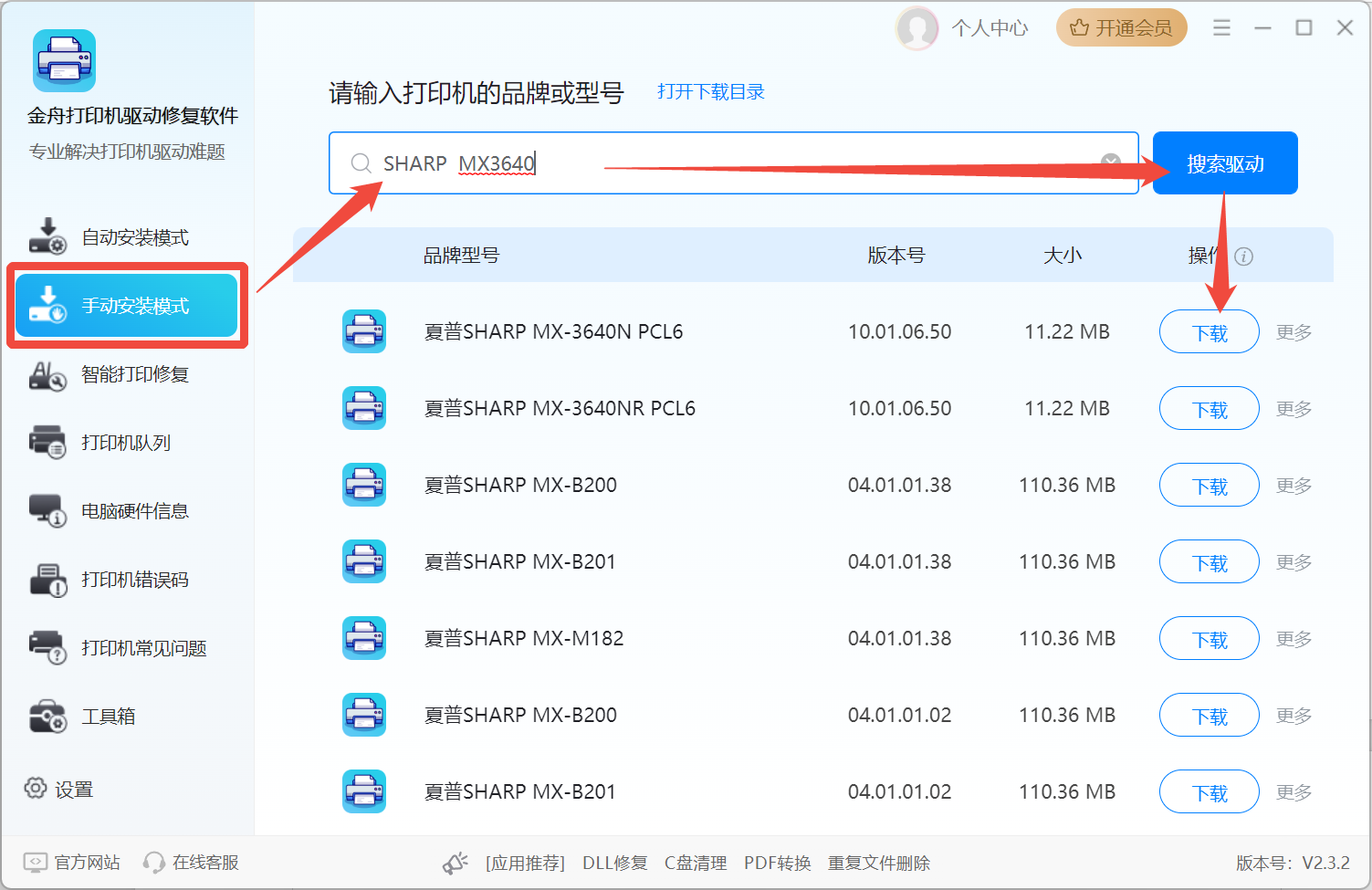
Task: Download MX-B201 version 04.01.01.02 driver
Action: pyautogui.click(x=1210, y=792)
